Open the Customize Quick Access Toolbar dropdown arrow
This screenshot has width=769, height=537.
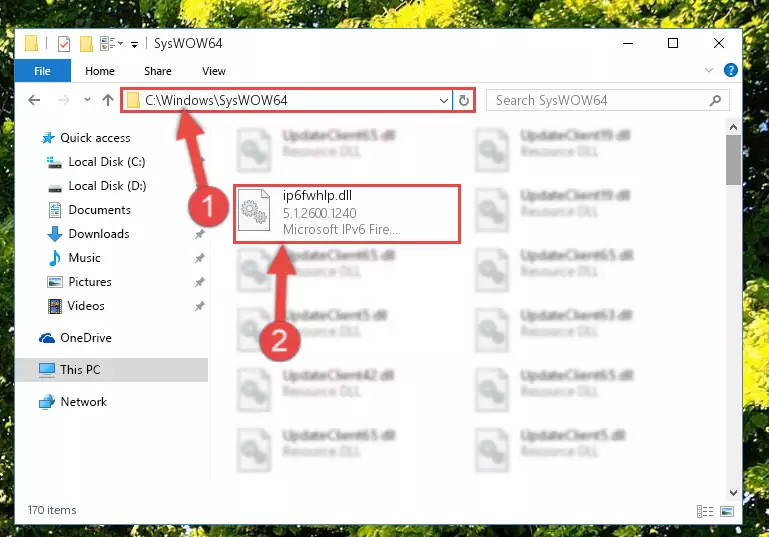pyautogui.click(x=134, y=45)
